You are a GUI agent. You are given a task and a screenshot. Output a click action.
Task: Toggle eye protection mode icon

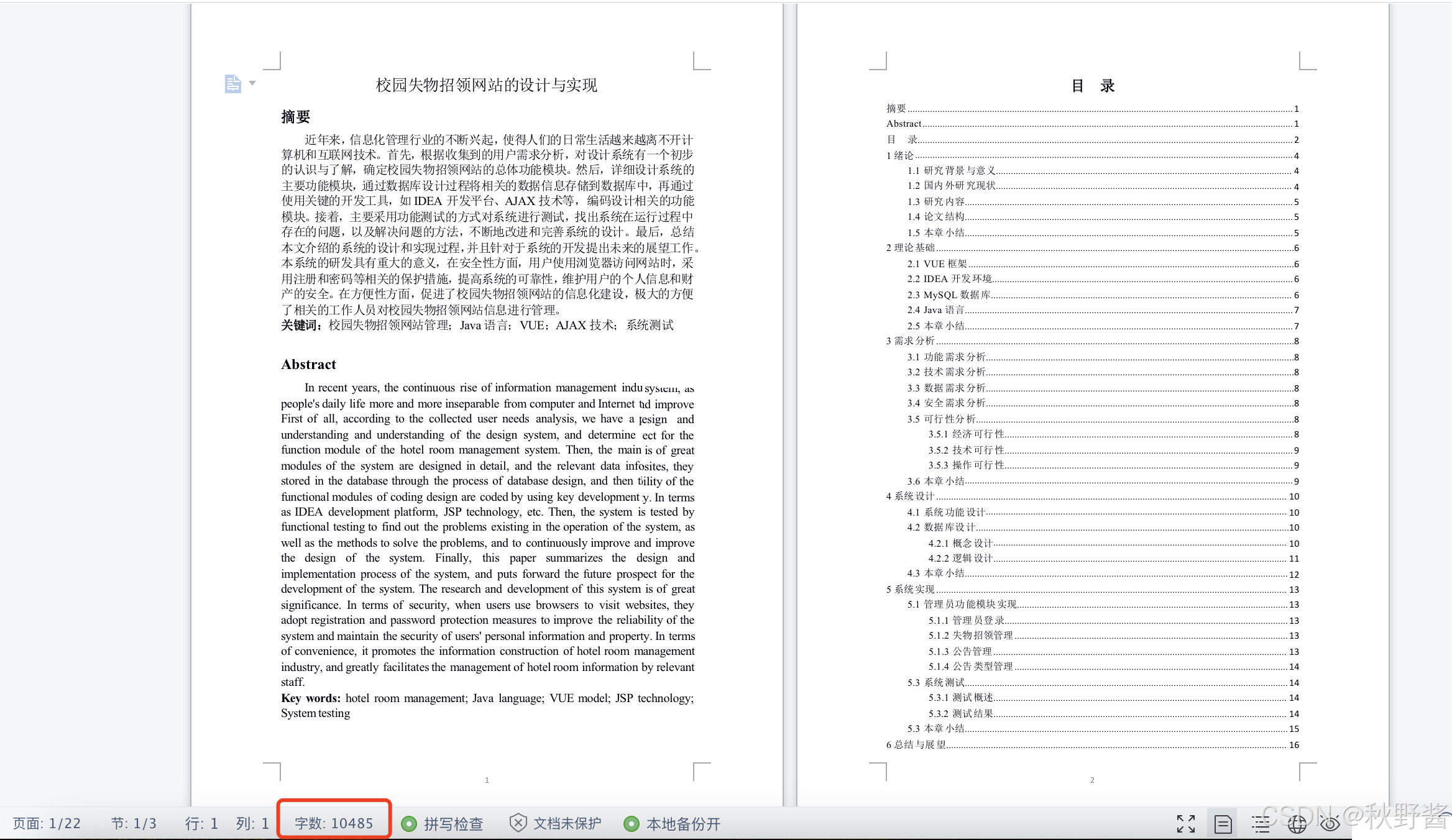coord(1330,824)
